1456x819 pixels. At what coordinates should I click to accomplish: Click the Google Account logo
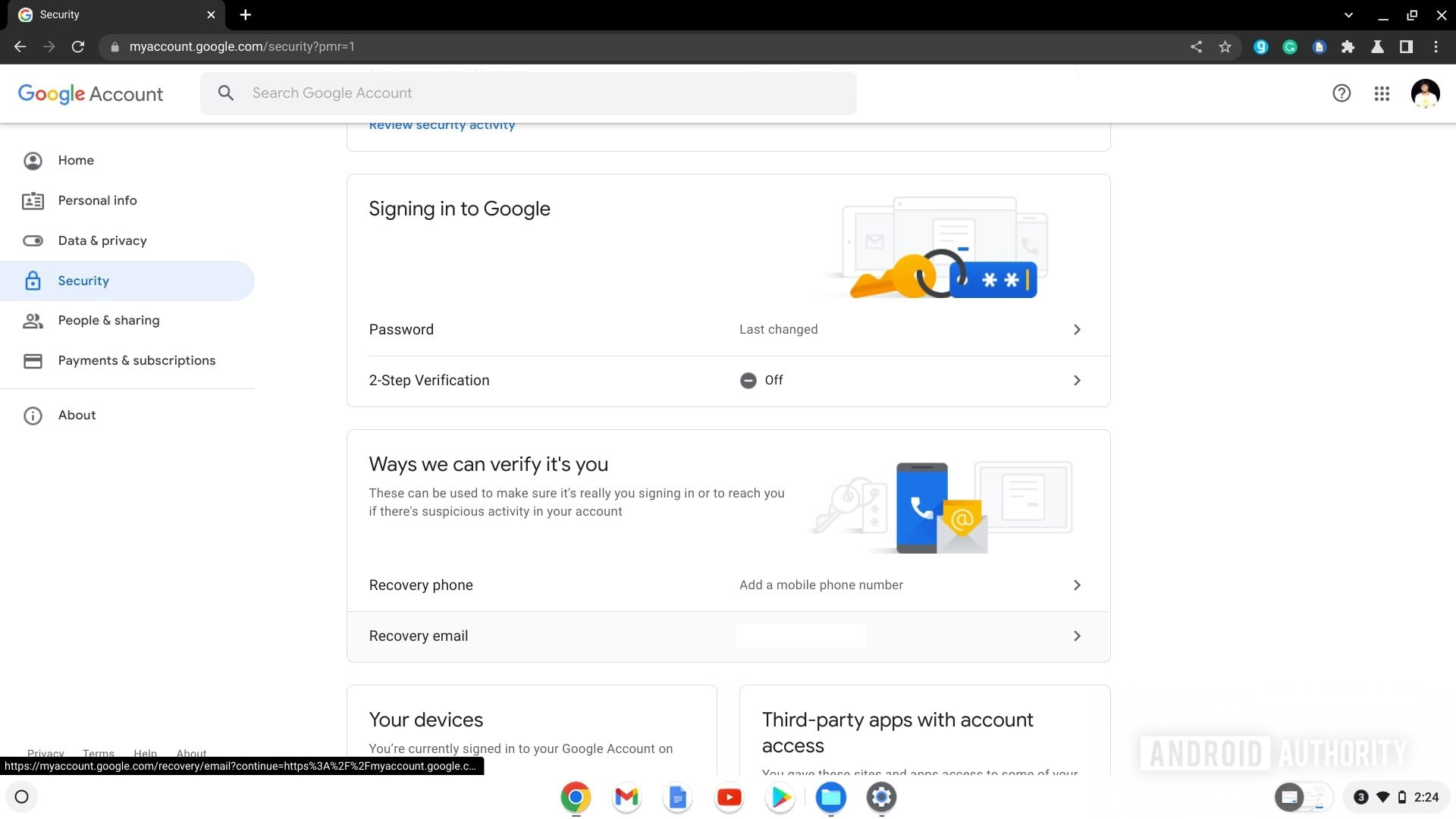click(x=90, y=94)
